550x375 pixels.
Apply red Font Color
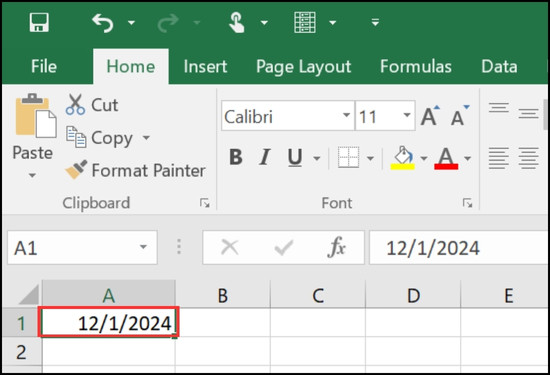point(446,158)
